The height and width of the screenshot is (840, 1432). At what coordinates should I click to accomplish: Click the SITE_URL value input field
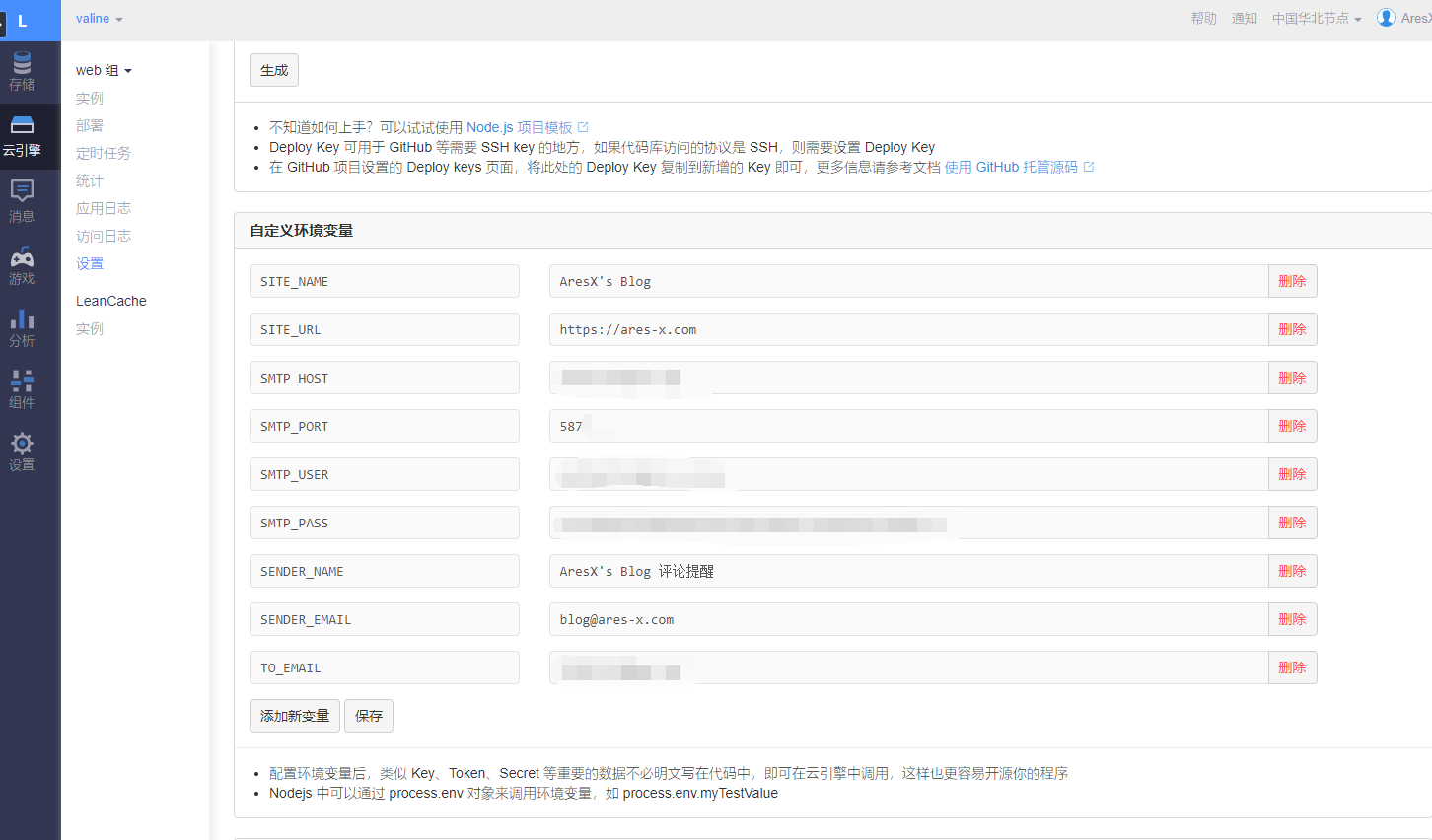907,329
